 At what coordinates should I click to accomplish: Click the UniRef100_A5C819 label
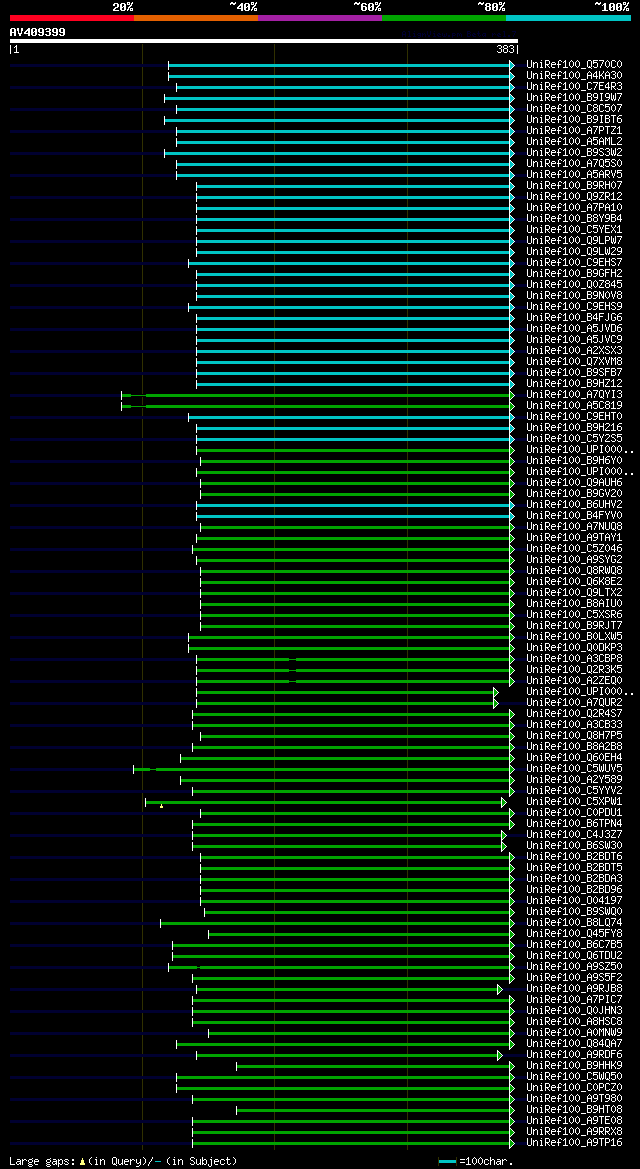(x=574, y=405)
